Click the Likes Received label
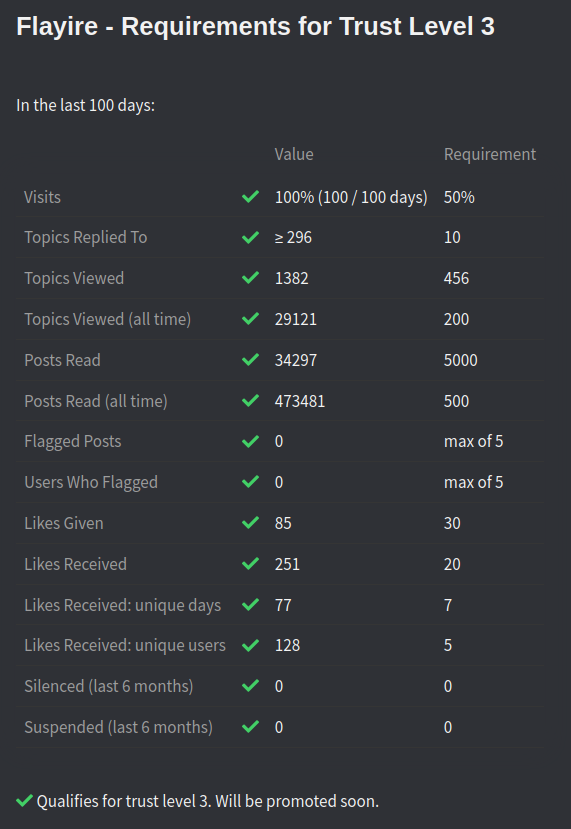 (x=76, y=564)
